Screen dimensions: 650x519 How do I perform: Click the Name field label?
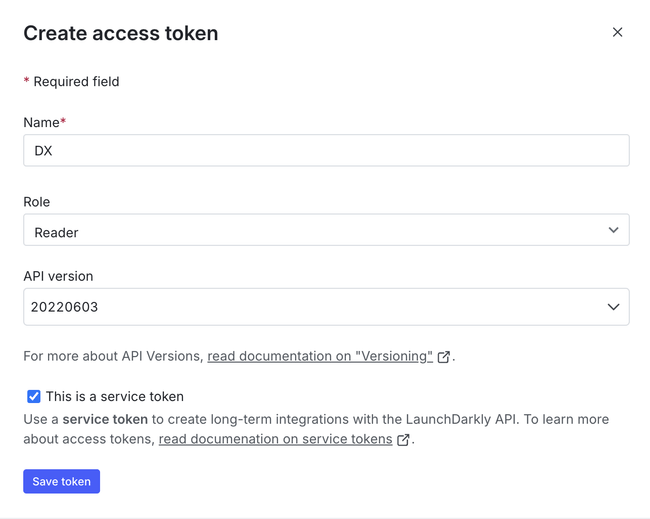pyautogui.click(x=42, y=122)
